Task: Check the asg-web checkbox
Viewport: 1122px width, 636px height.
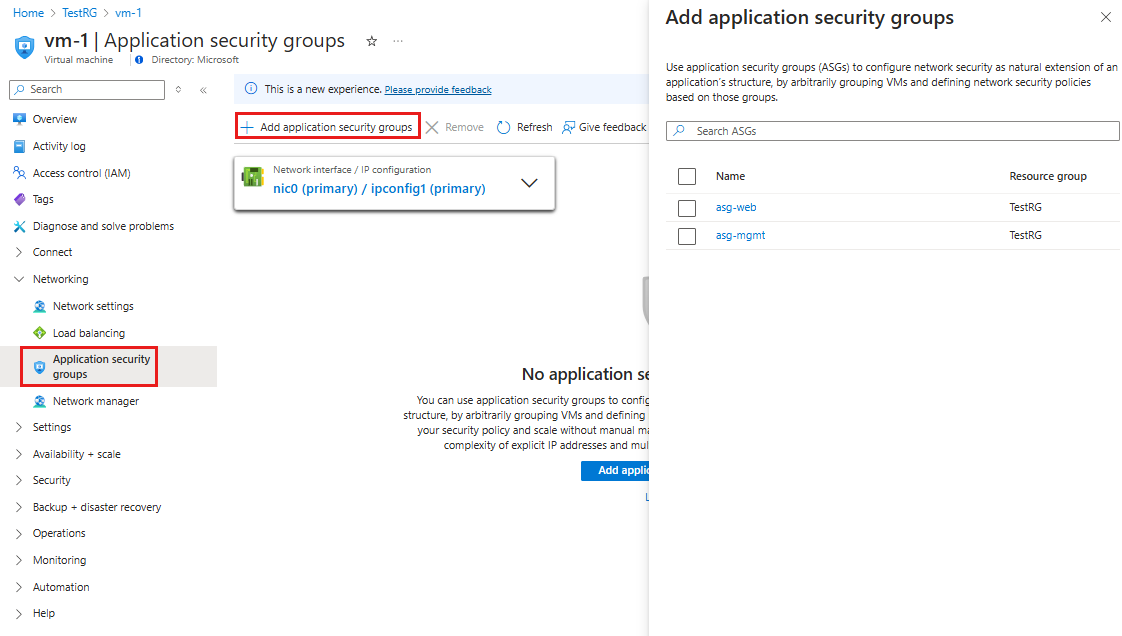Action: (x=687, y=207)
